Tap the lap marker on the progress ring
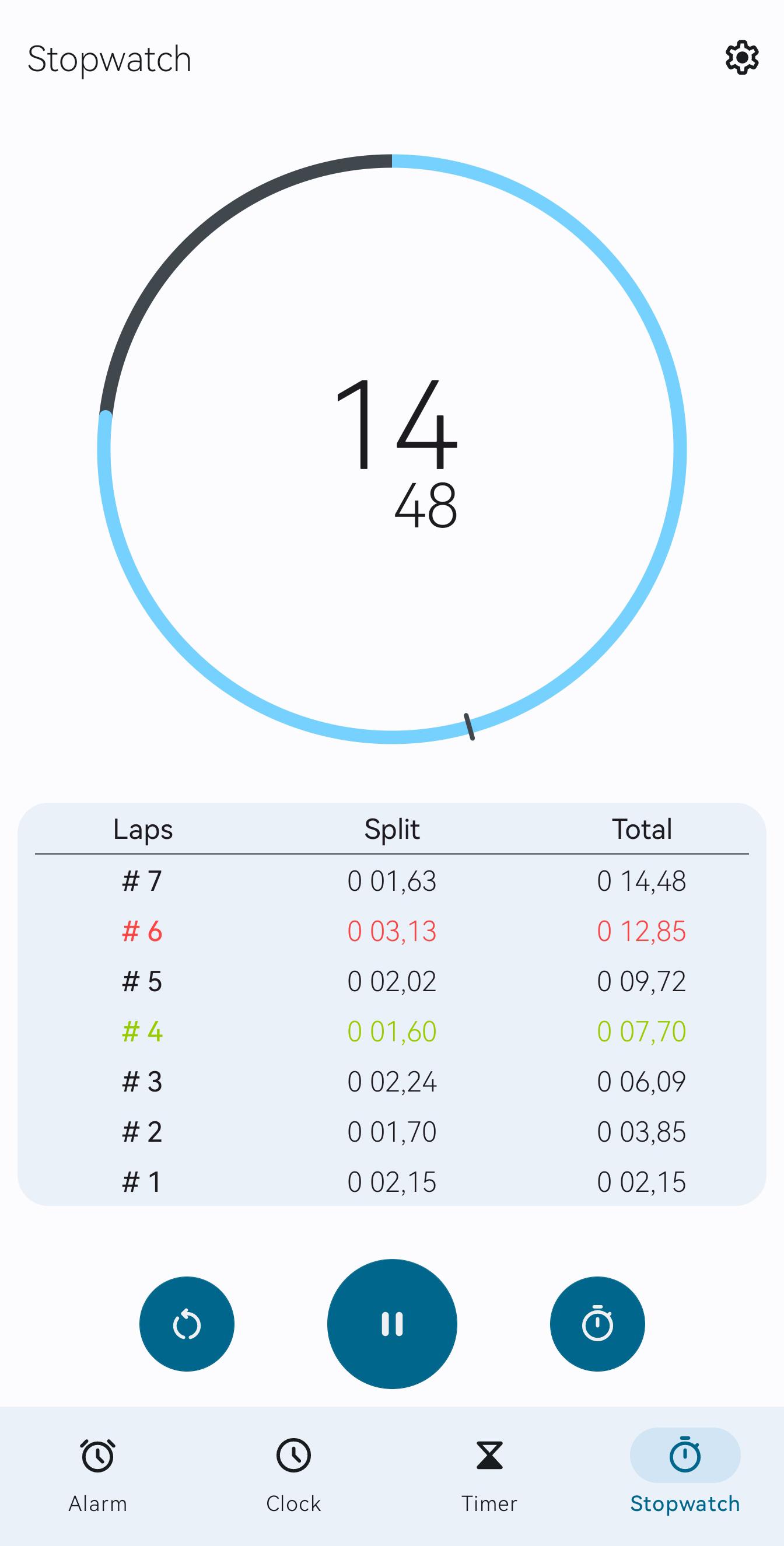 (470, 727)
